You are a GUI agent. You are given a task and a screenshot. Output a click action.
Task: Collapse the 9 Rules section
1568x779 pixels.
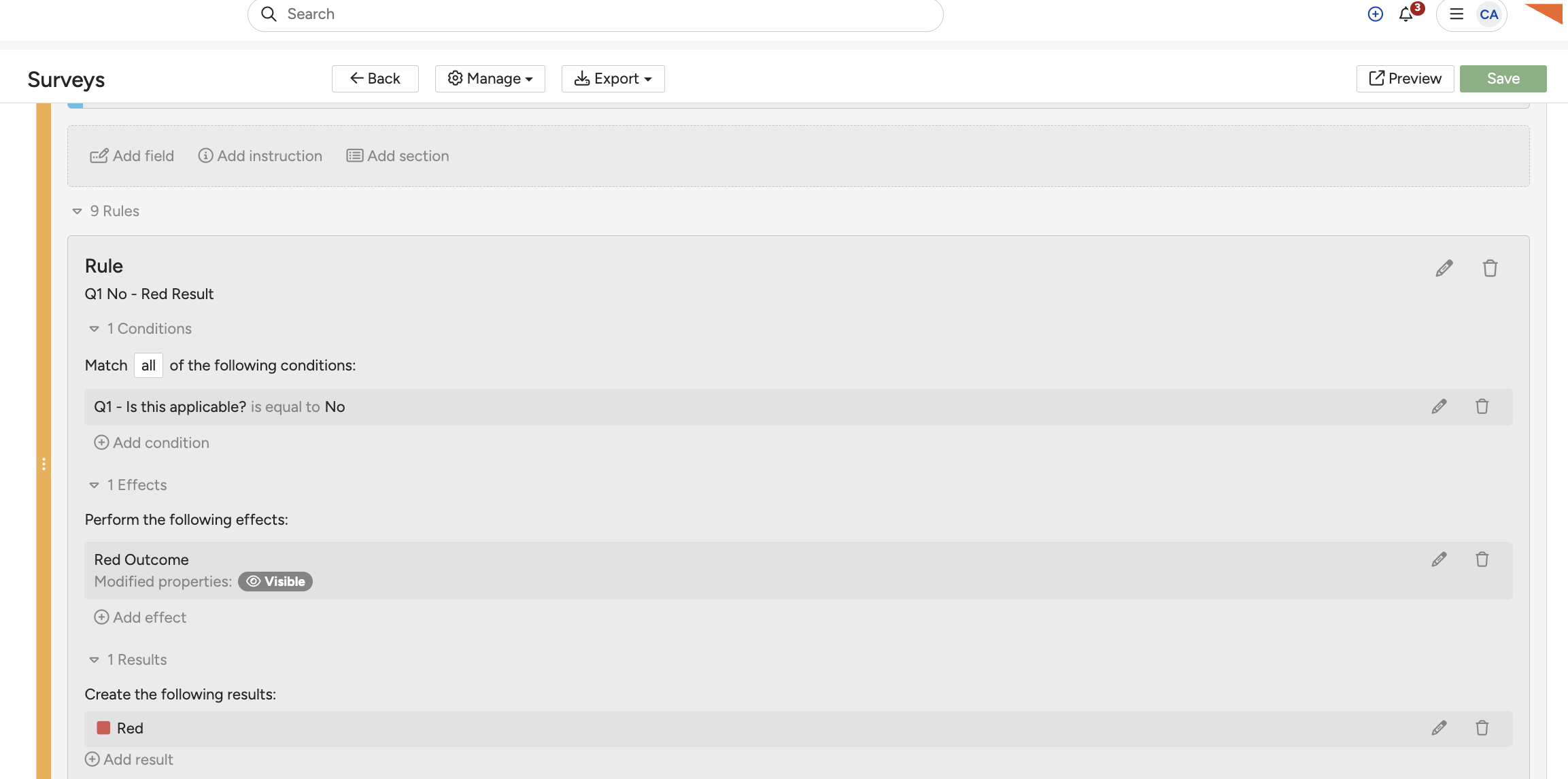pyautogui.click(x=77, y=211)
